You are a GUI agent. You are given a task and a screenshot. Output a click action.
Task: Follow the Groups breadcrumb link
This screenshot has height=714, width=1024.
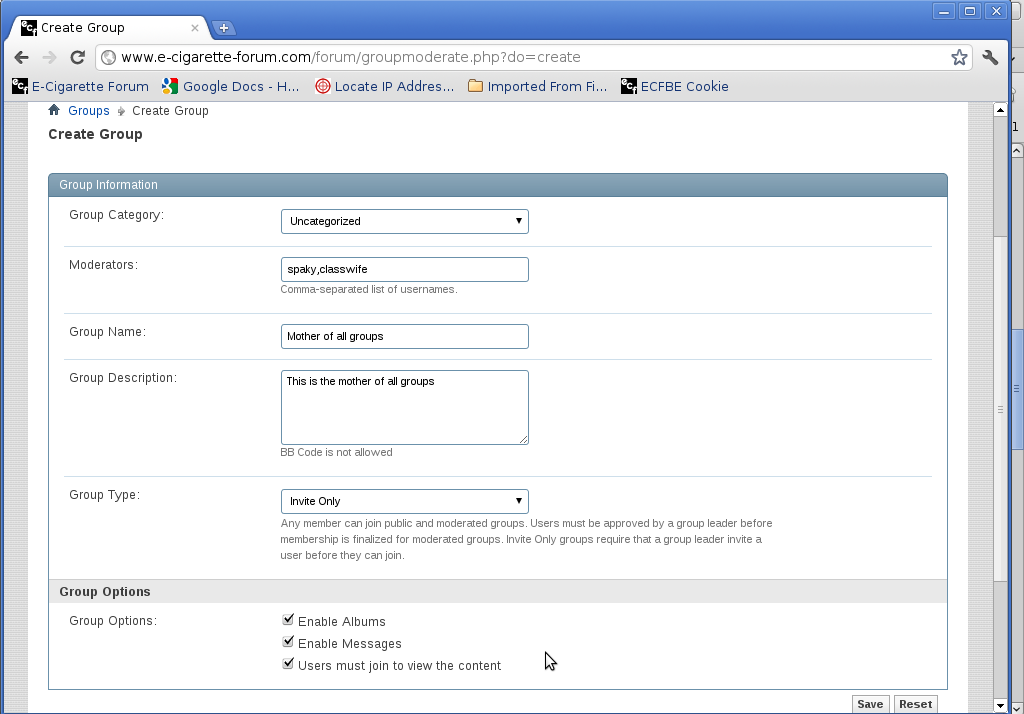pyautogui.click(x=89, y=110)
